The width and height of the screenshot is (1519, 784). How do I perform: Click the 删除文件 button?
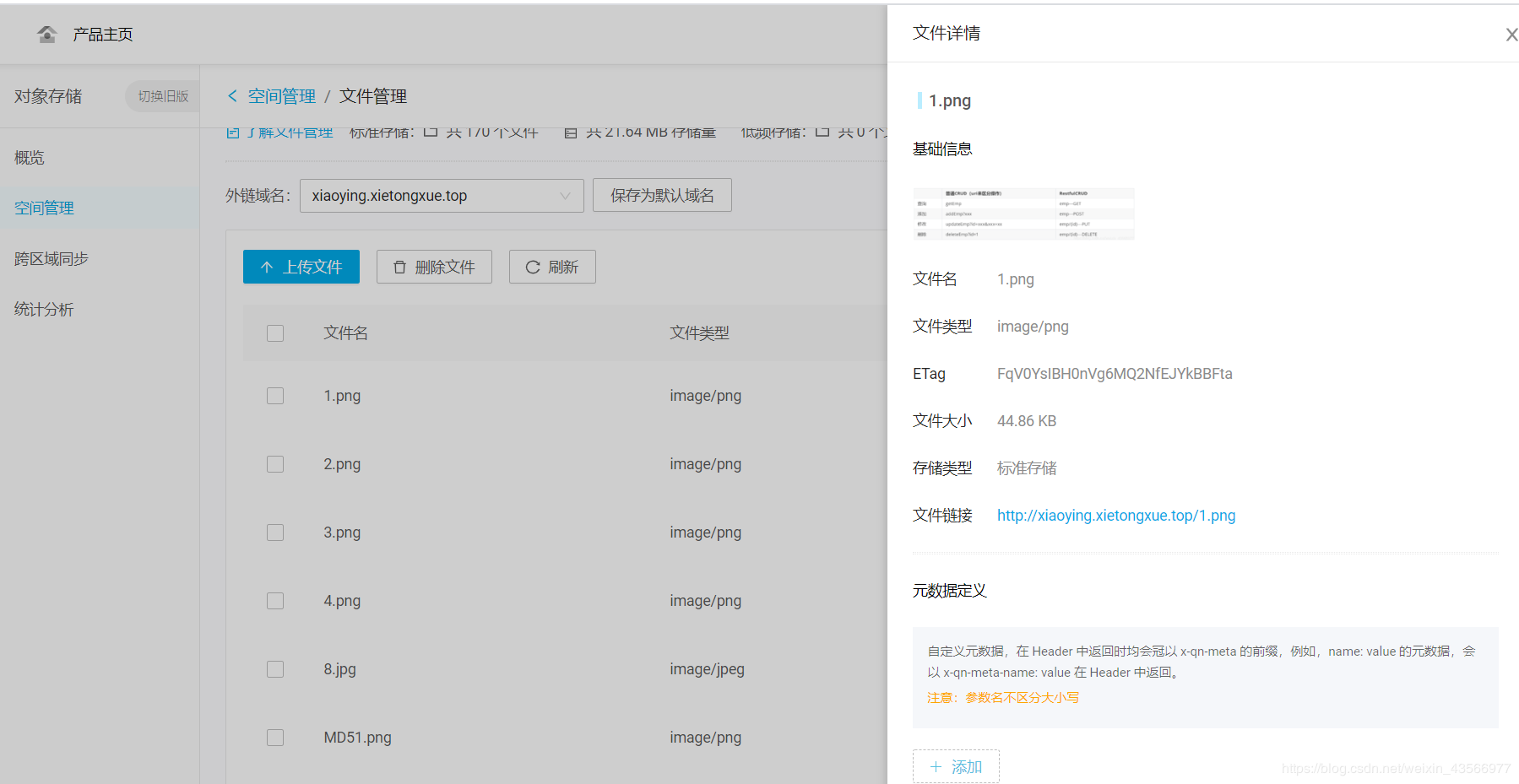tap(434, 267)
